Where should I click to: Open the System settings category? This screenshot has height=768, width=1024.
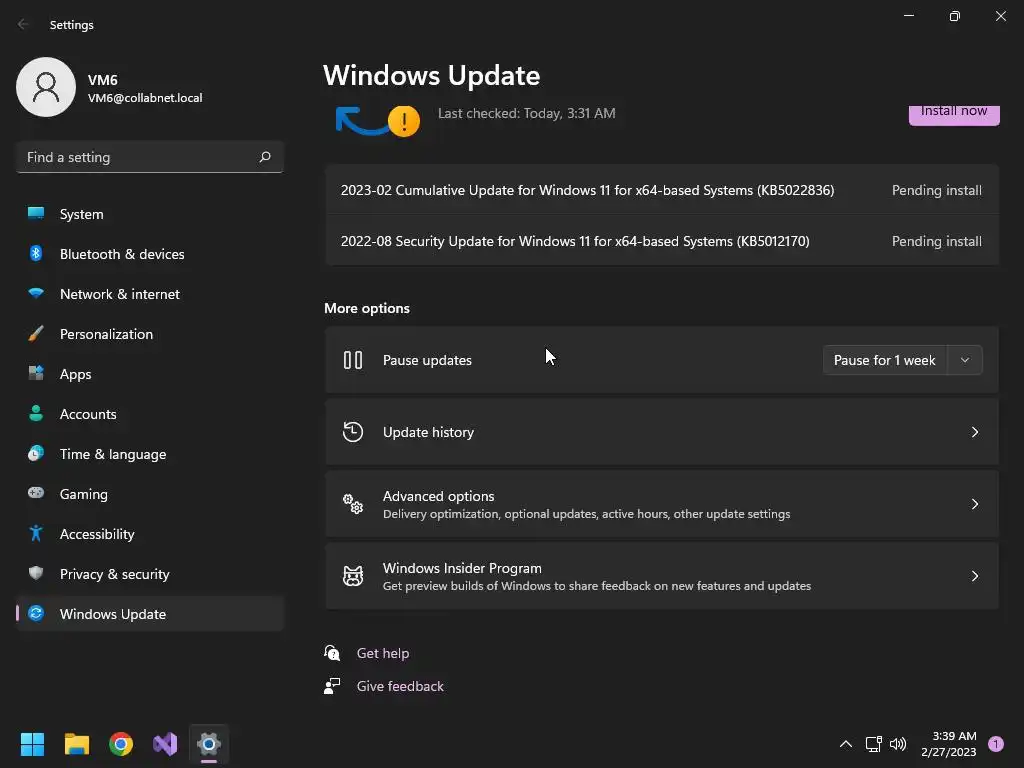[150, 214]
